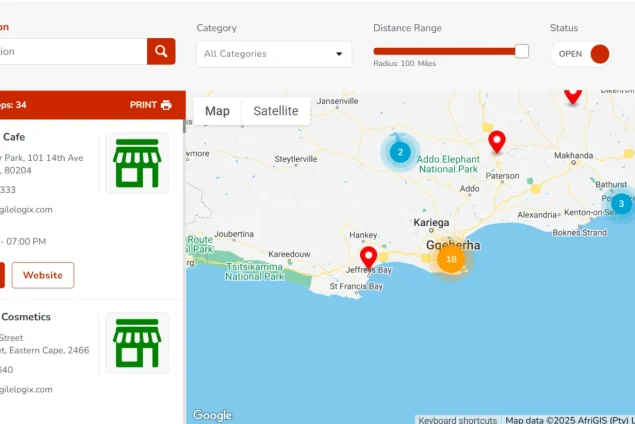Click the location search input field

(x=70, y=52)
